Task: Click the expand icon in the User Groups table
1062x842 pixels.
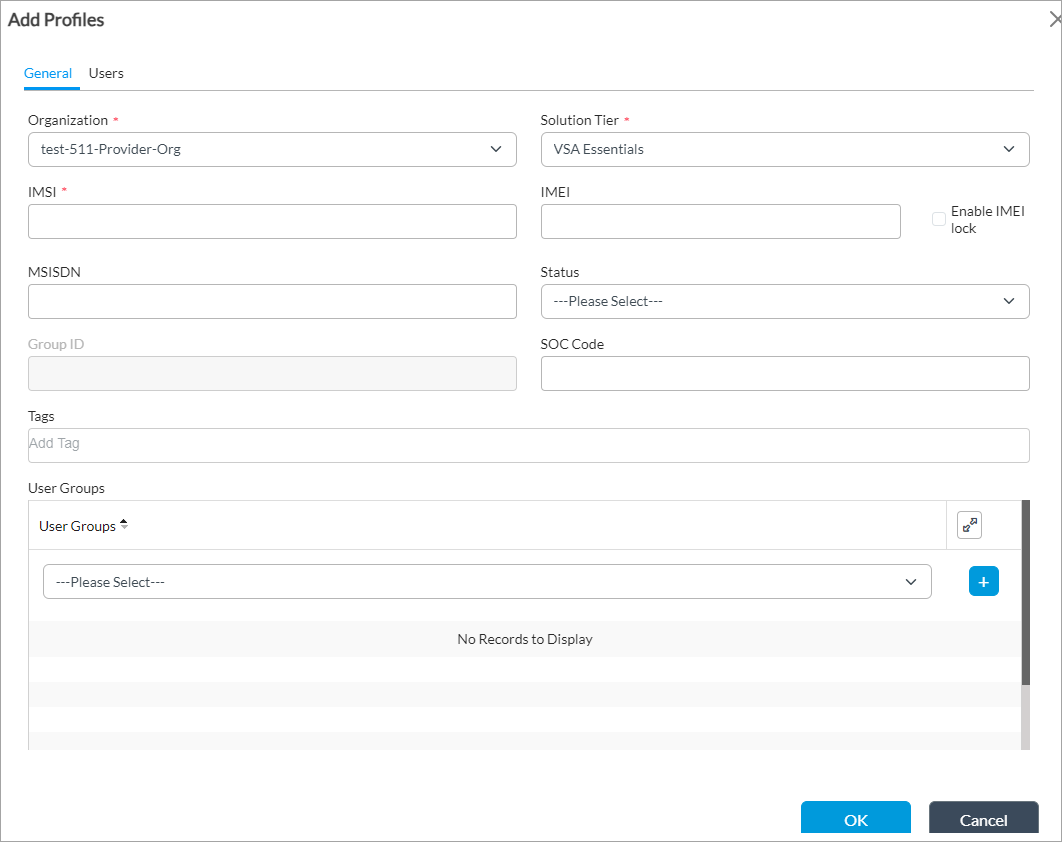Action: [968, 524]
